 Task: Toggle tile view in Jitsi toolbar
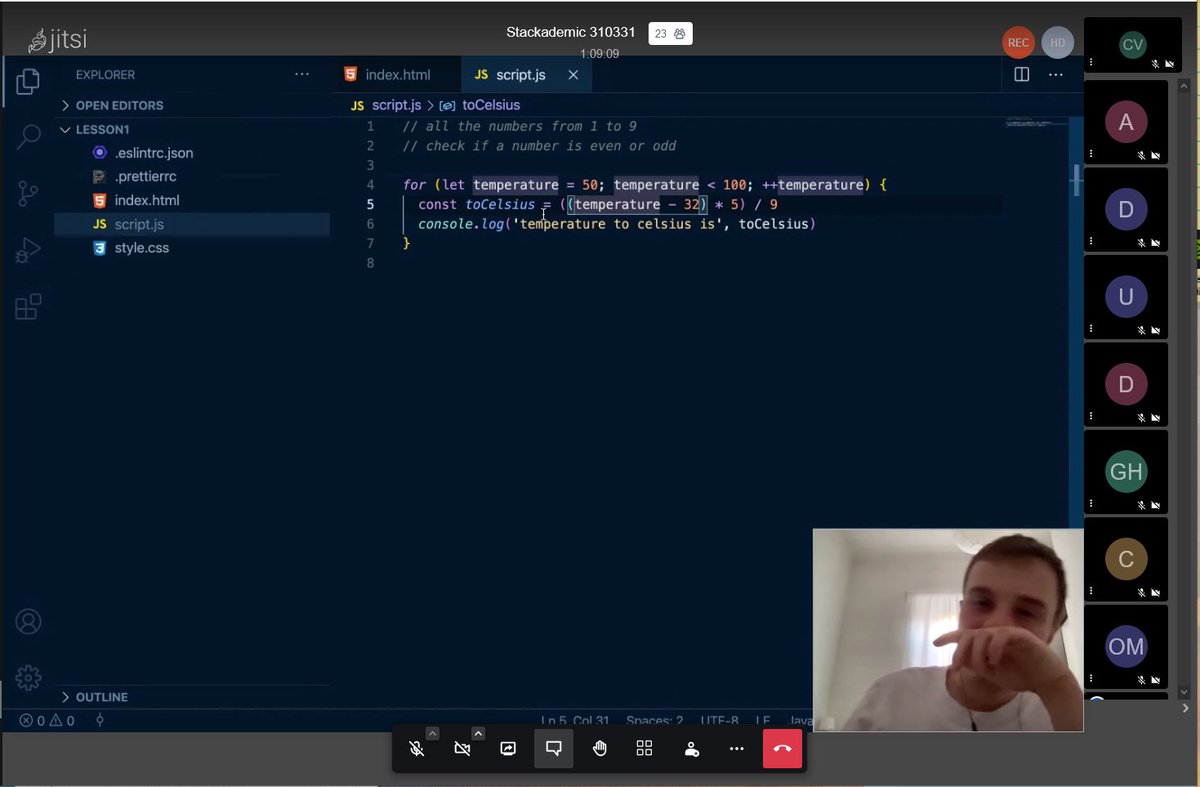click(x=644, y=748)
